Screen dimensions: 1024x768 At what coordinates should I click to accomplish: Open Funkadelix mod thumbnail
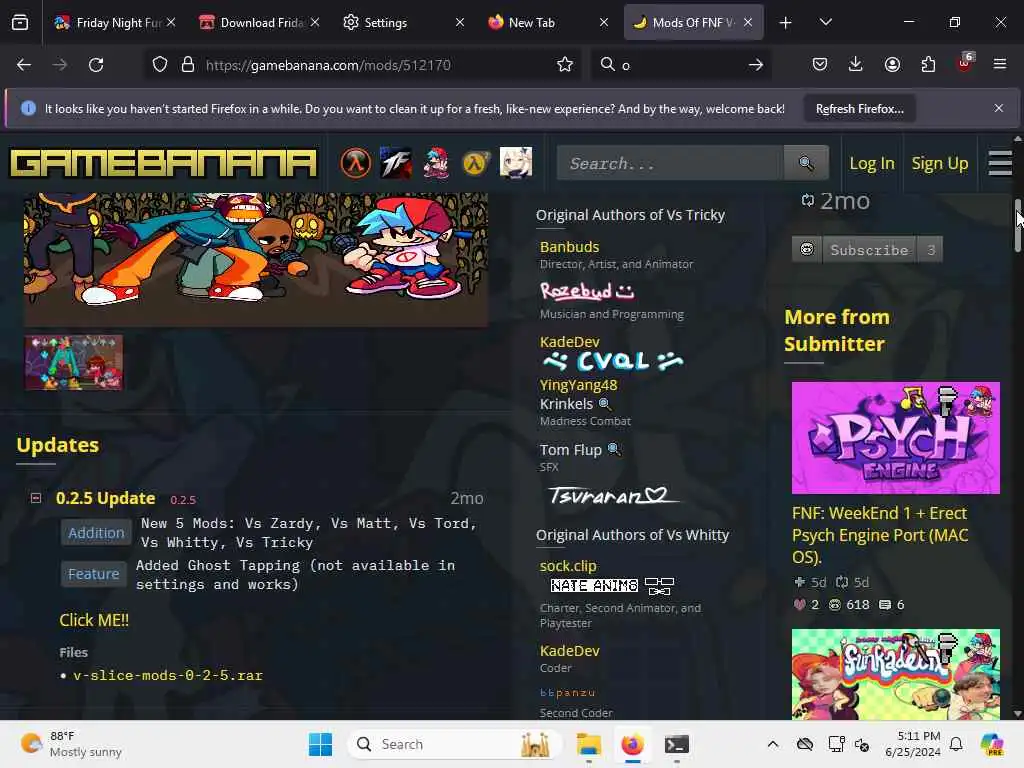point(895,675)
